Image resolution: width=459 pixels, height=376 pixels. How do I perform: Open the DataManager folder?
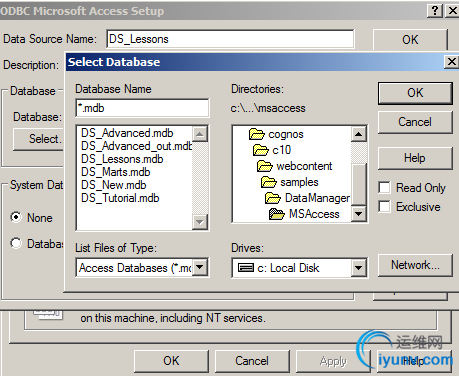click(x=307, y=198)
